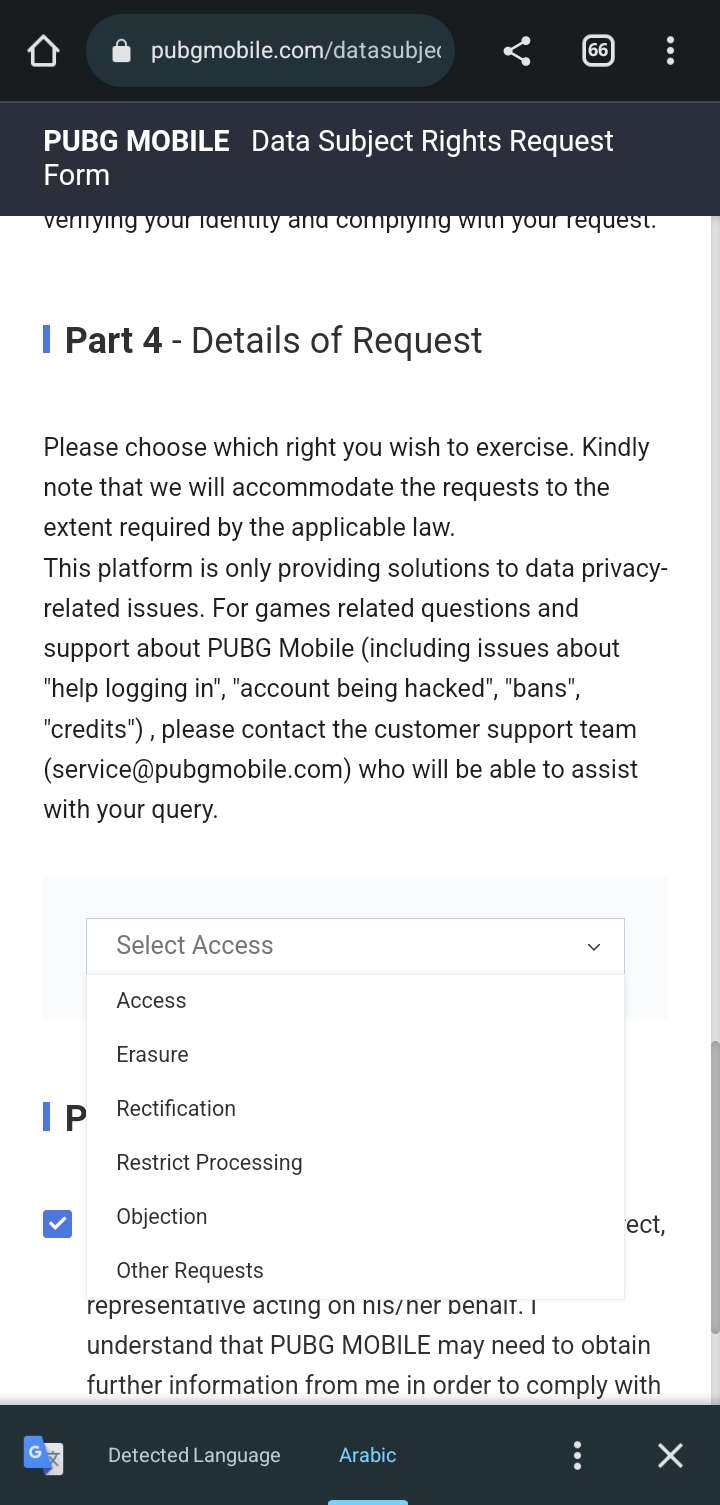
Task: Collapse the Select Access dropdown
Action: [593, 946]
